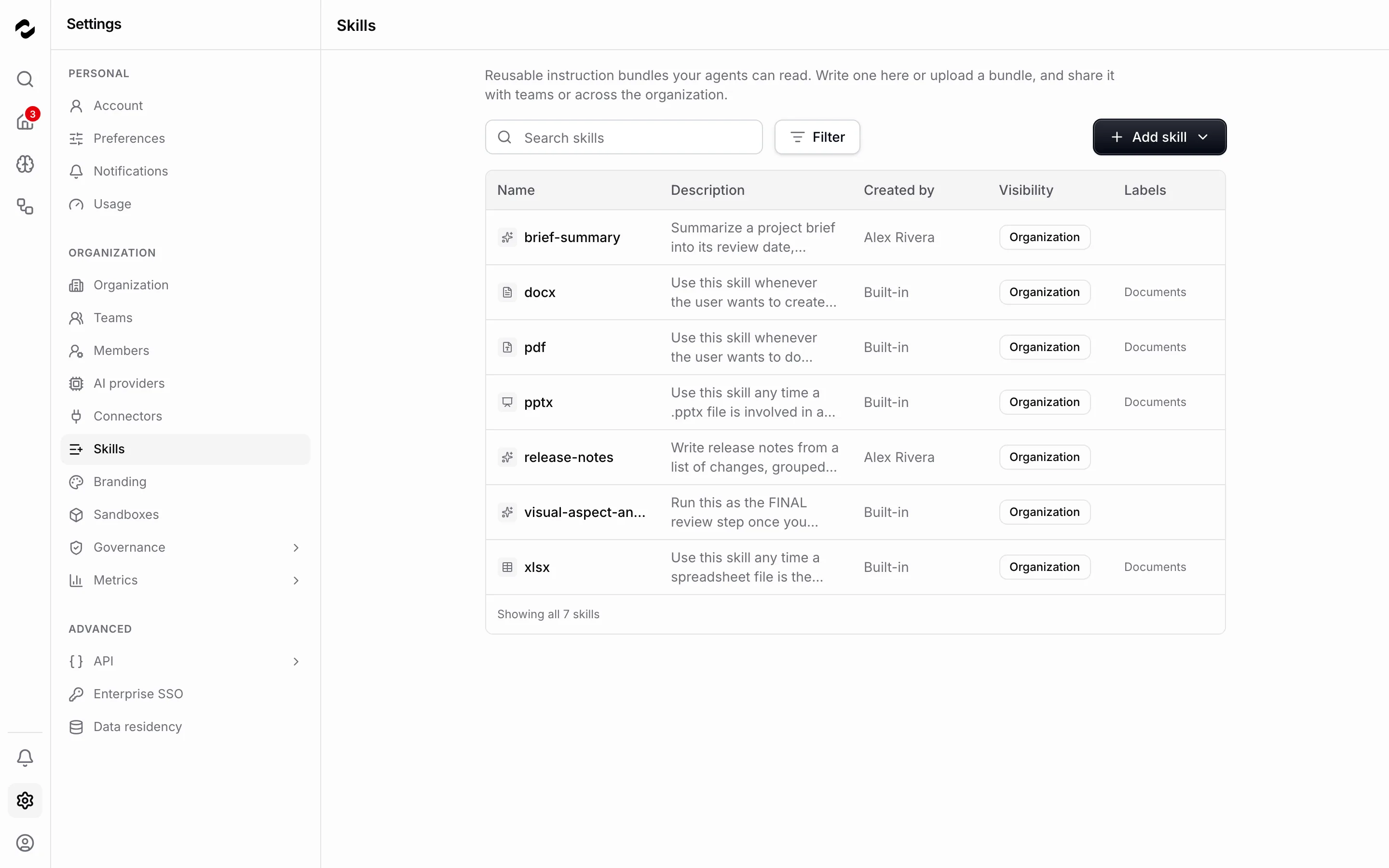
Task: Click the docx skill document icon
Action: click(x=507, y=292)
